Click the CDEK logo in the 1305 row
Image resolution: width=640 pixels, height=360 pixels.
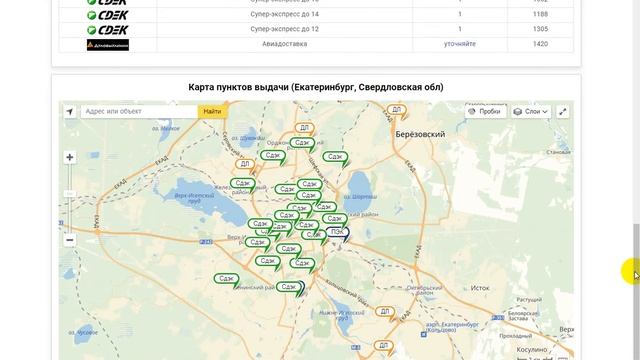coord(108,30)
